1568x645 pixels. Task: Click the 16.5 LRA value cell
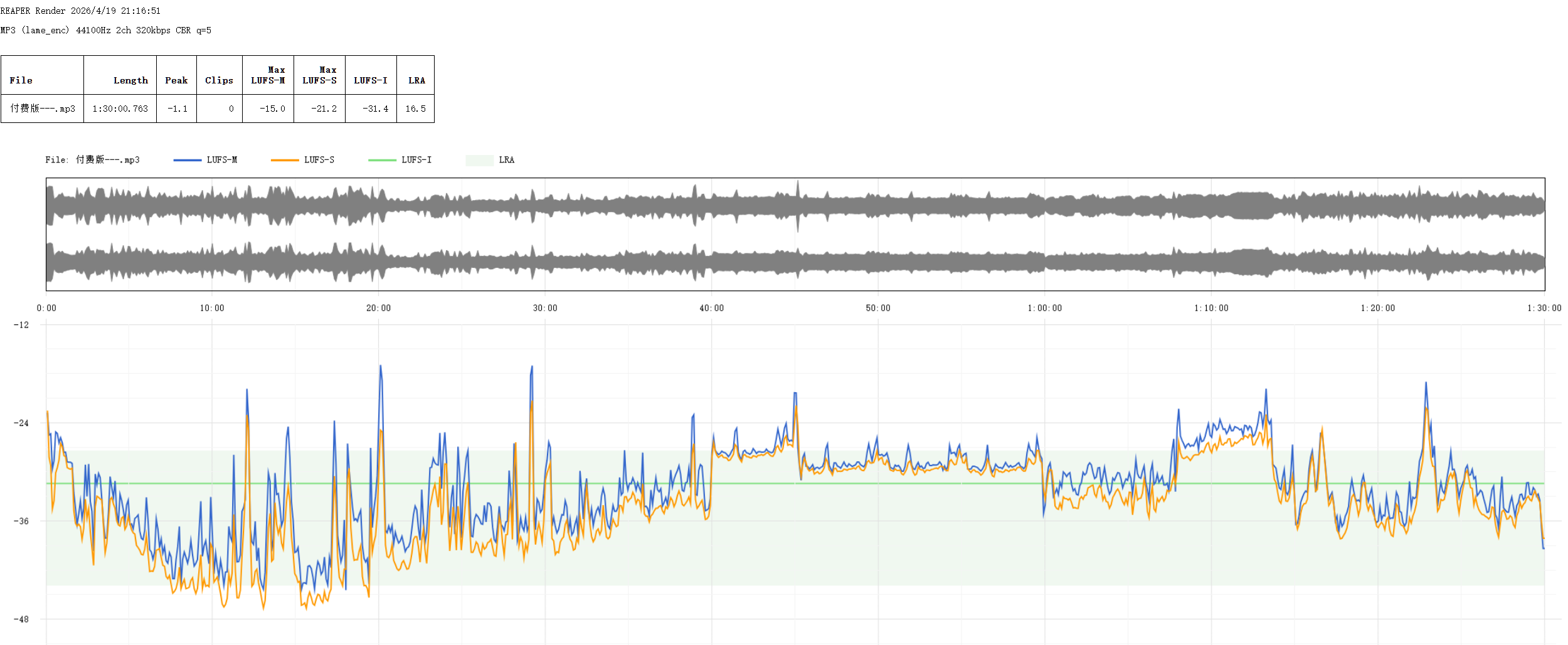(415, 109)
